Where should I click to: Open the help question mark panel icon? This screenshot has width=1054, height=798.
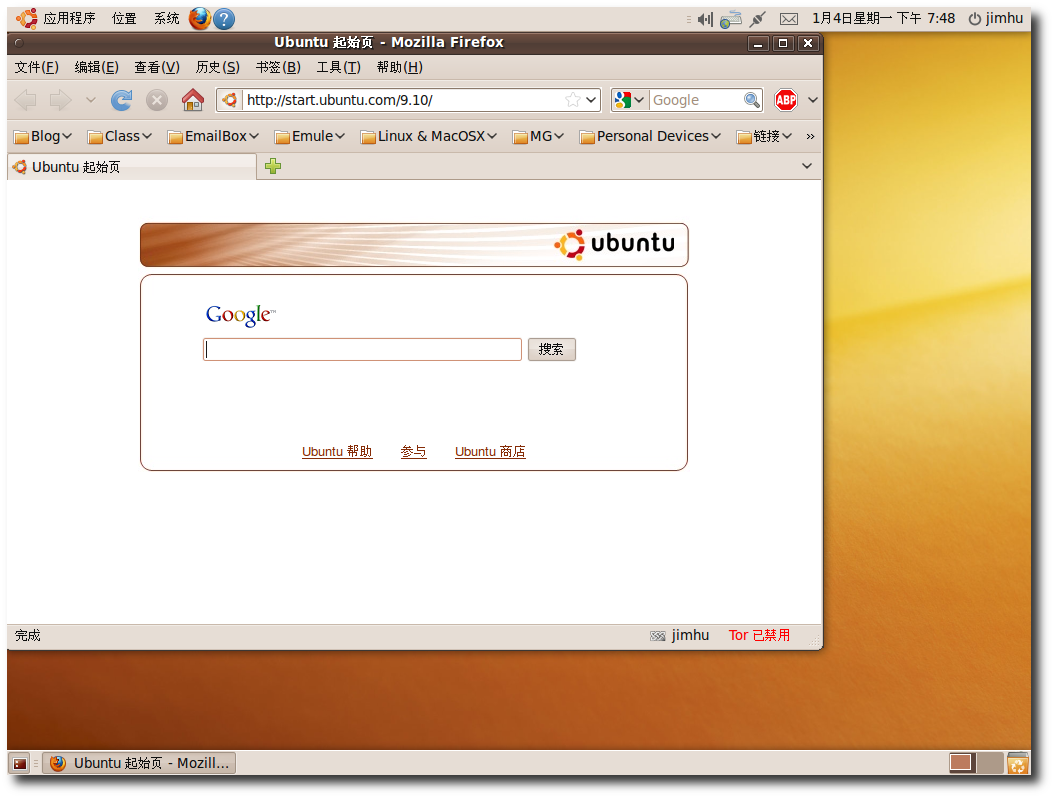point(225,19)
